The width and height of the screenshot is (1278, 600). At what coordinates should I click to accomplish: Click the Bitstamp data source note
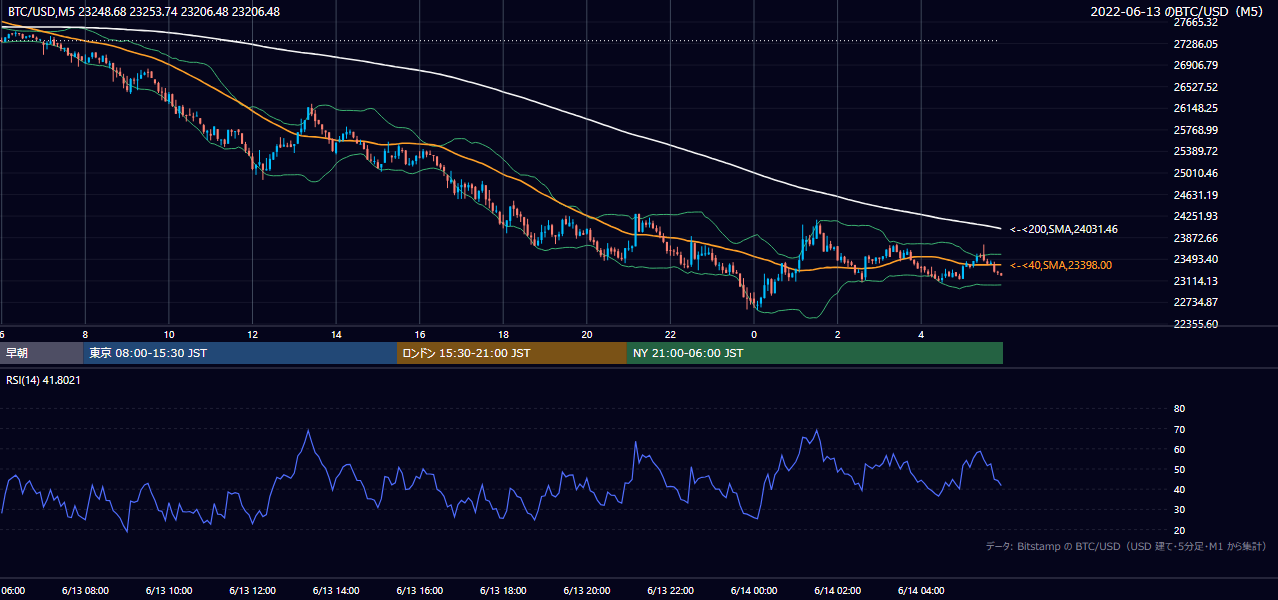click(1126, 547)
